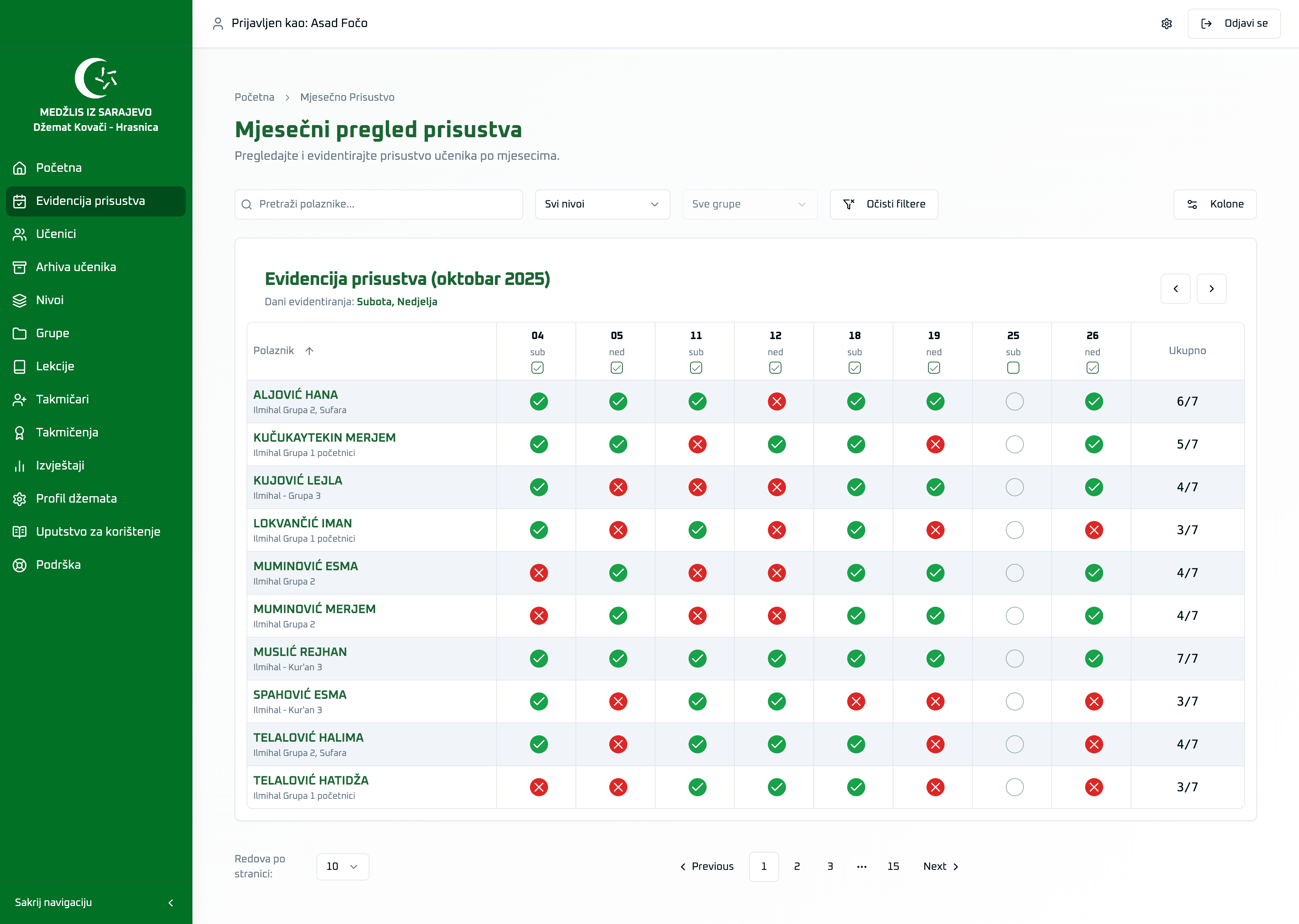
Task: Open the rows per page dropdown
Action: [342, 866]
